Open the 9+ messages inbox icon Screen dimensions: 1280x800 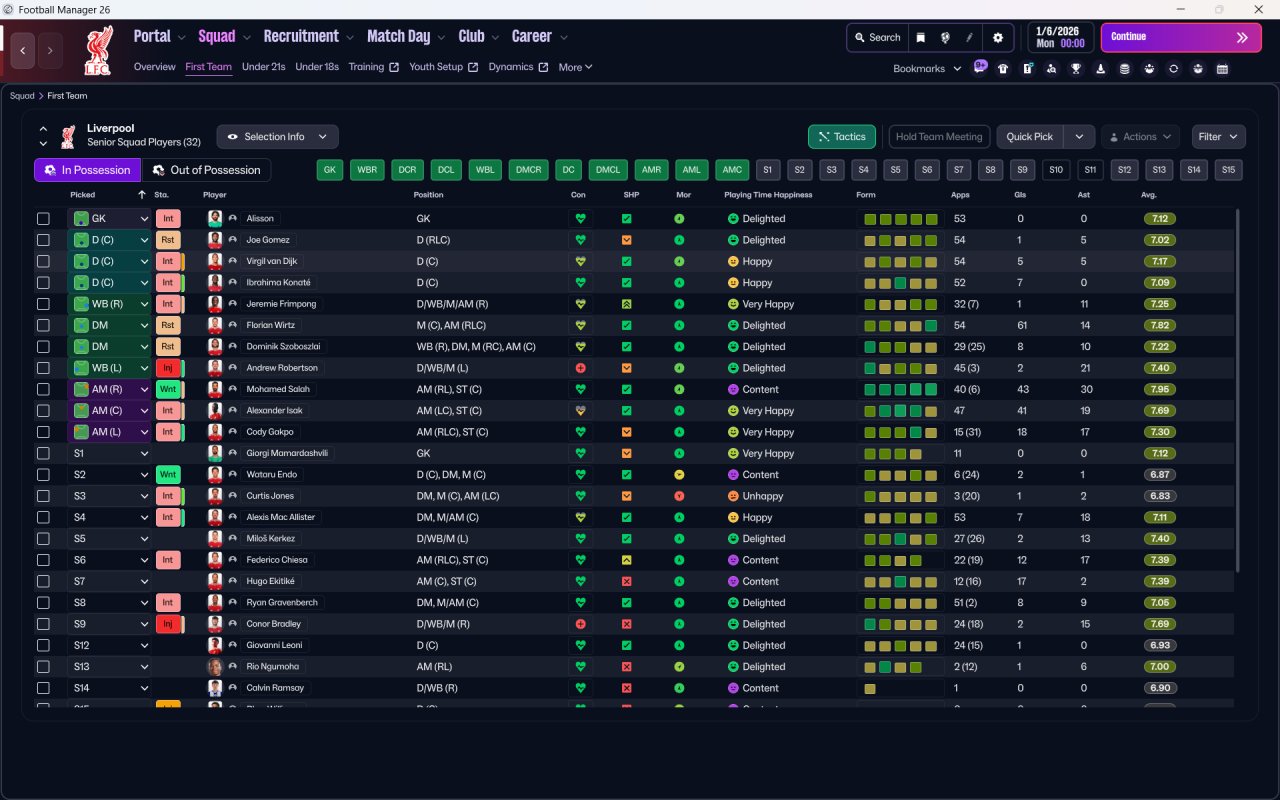point(979,68)
